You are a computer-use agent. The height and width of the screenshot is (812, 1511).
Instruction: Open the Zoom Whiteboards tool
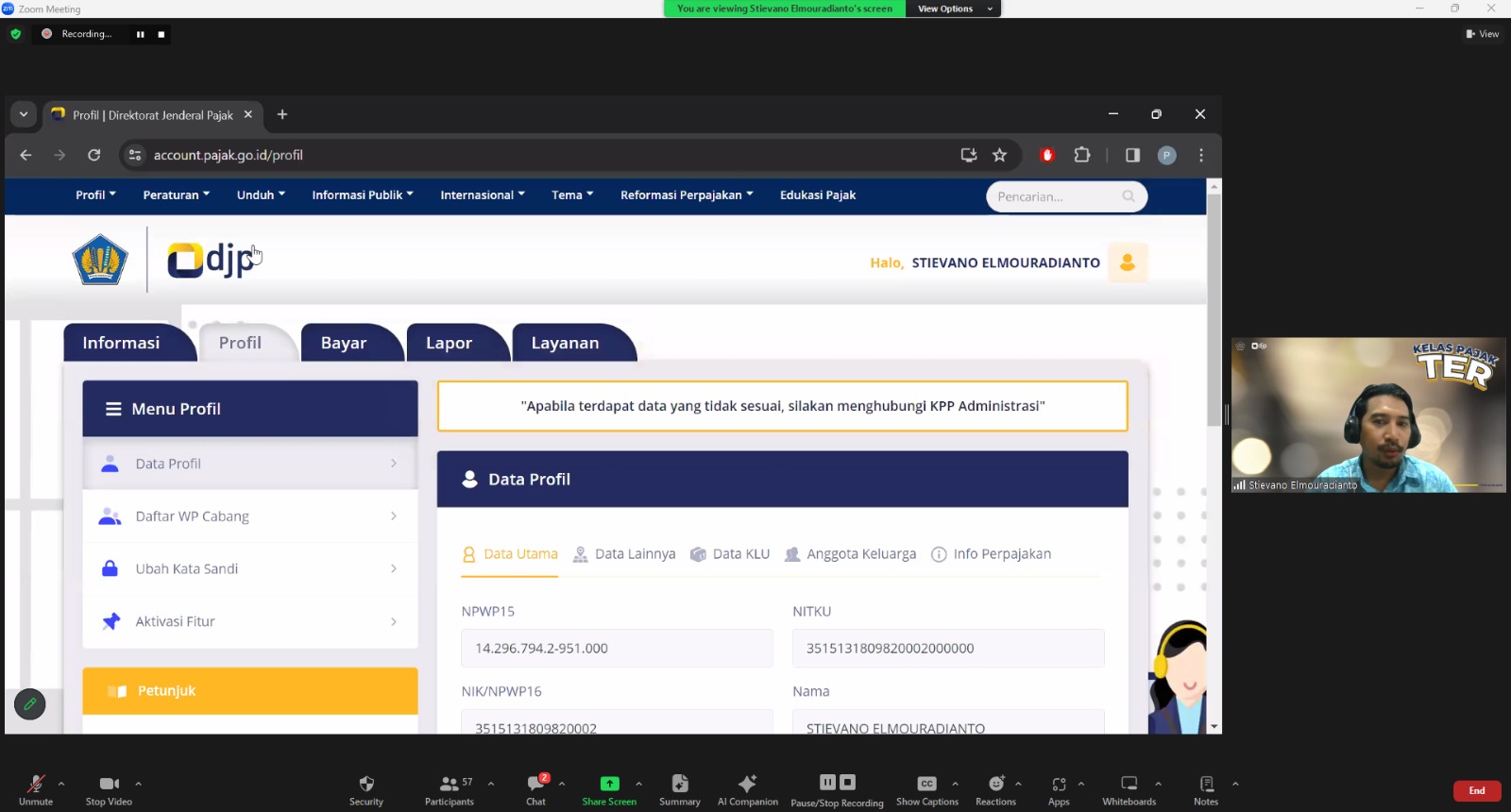click(1129, 788)
